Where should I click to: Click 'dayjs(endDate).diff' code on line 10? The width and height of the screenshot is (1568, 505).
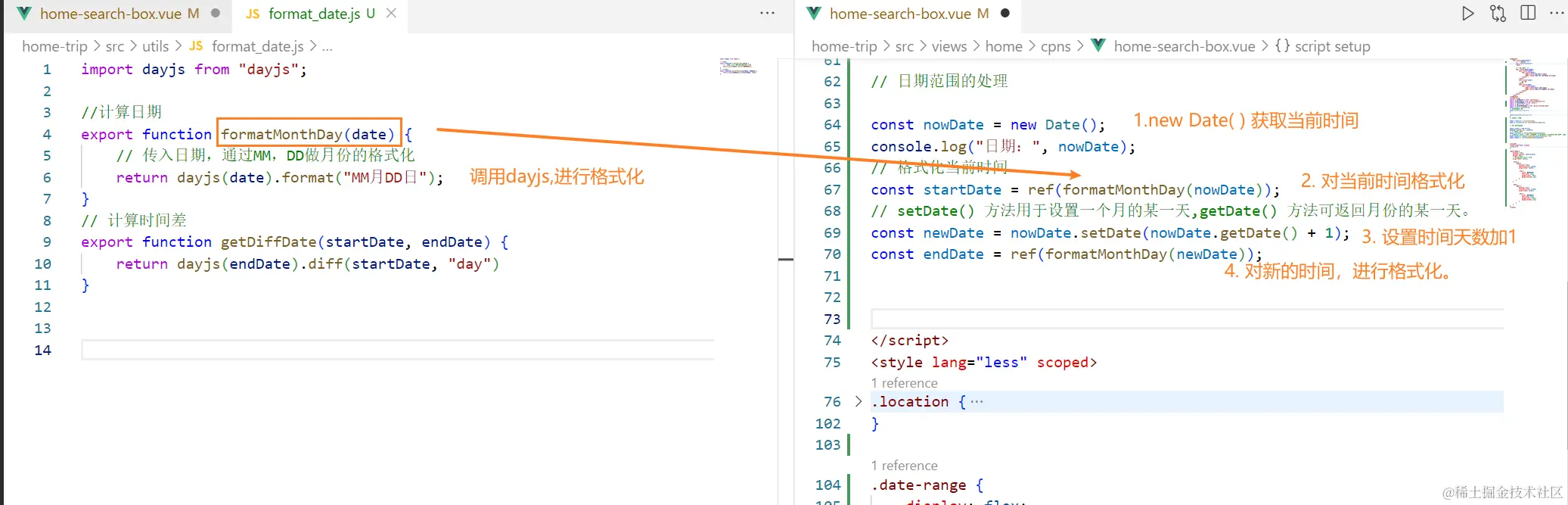260,264
